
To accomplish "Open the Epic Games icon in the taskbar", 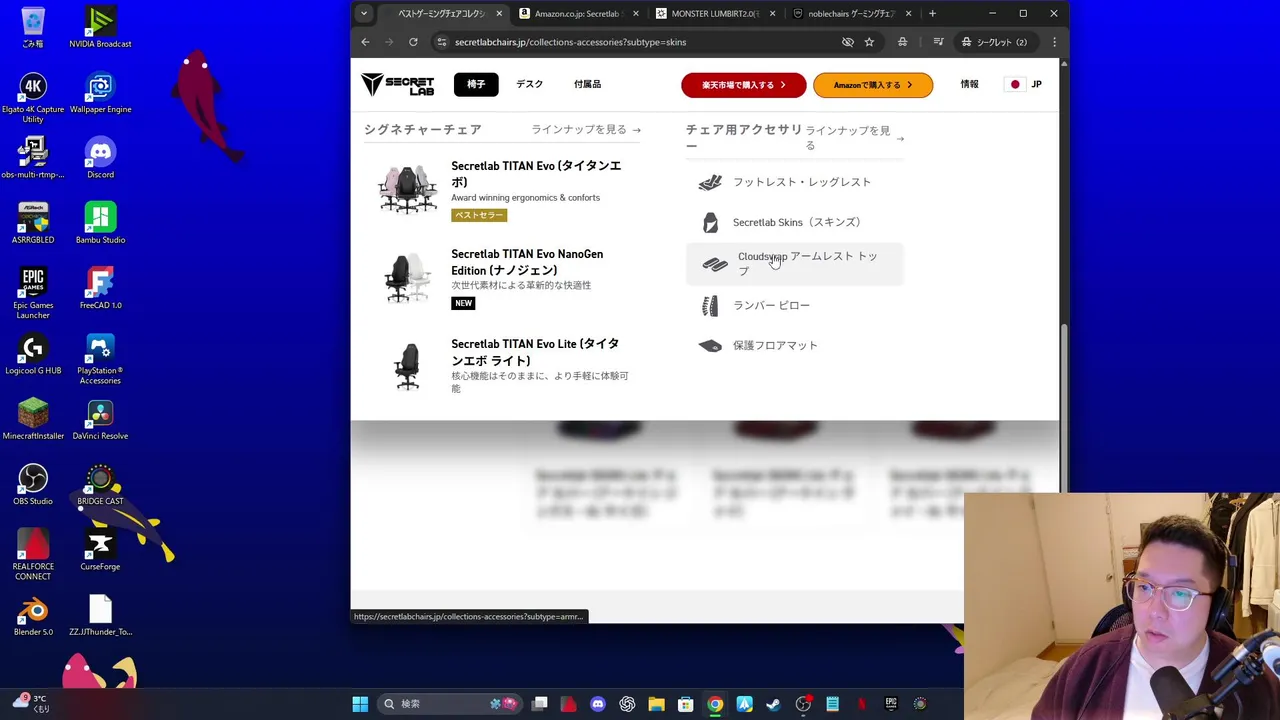I will (891, 704).
